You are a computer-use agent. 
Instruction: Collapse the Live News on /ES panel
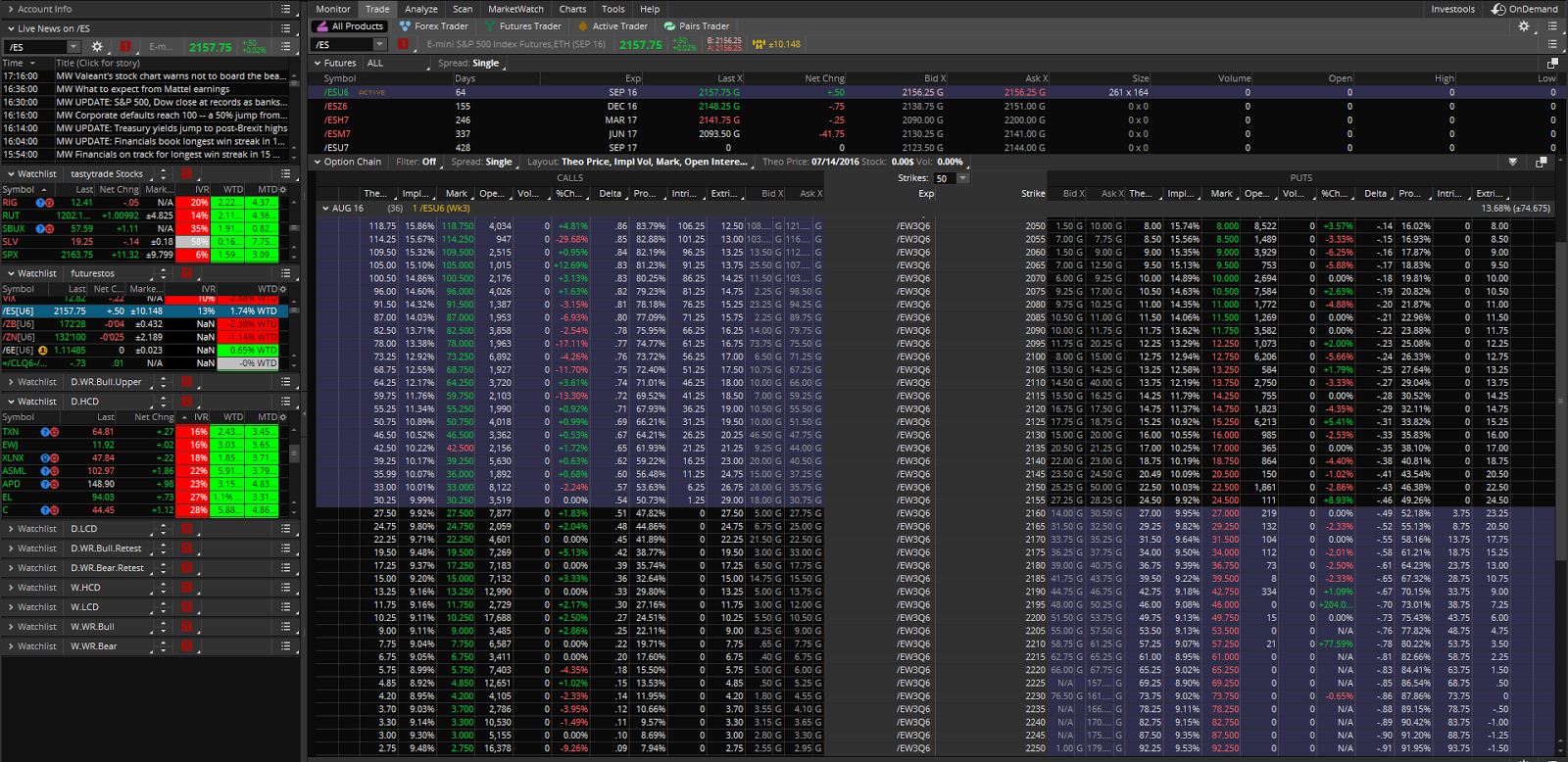click(10, 28)
